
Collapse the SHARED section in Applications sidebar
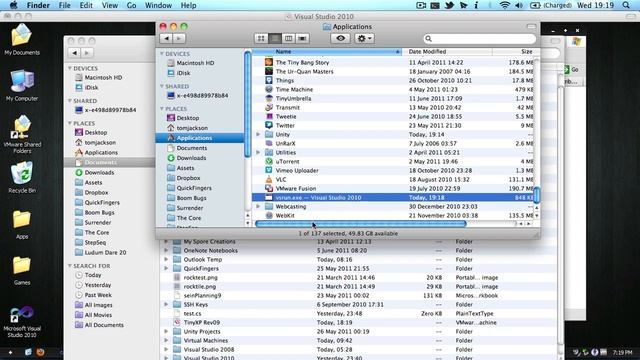[x=162, y=86]
